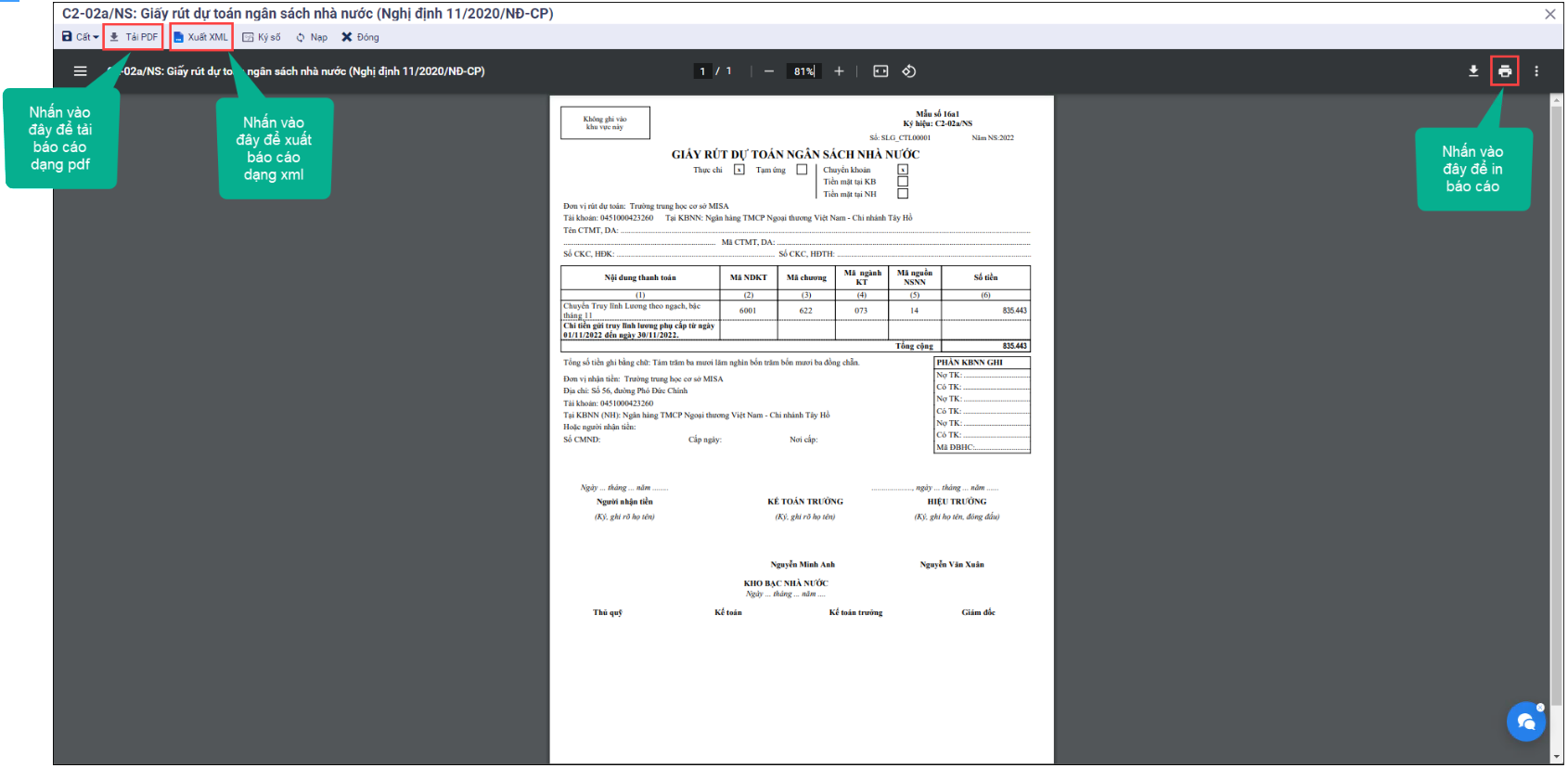Image resolution: width=1568 pixels, height=768 pixels.
Task: Download the PDF from viewer toolbar
Action: [1473, 71]
